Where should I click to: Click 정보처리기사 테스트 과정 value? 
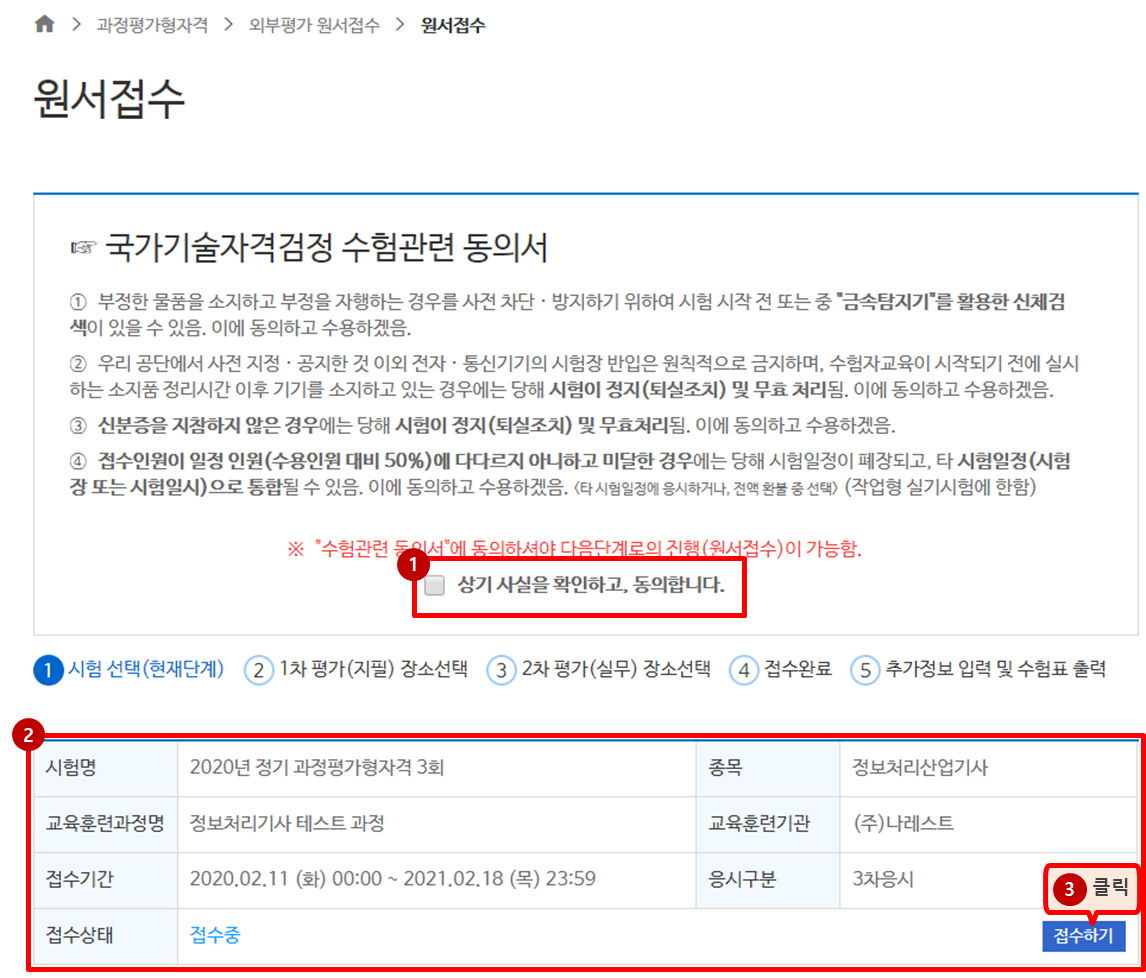287,823
